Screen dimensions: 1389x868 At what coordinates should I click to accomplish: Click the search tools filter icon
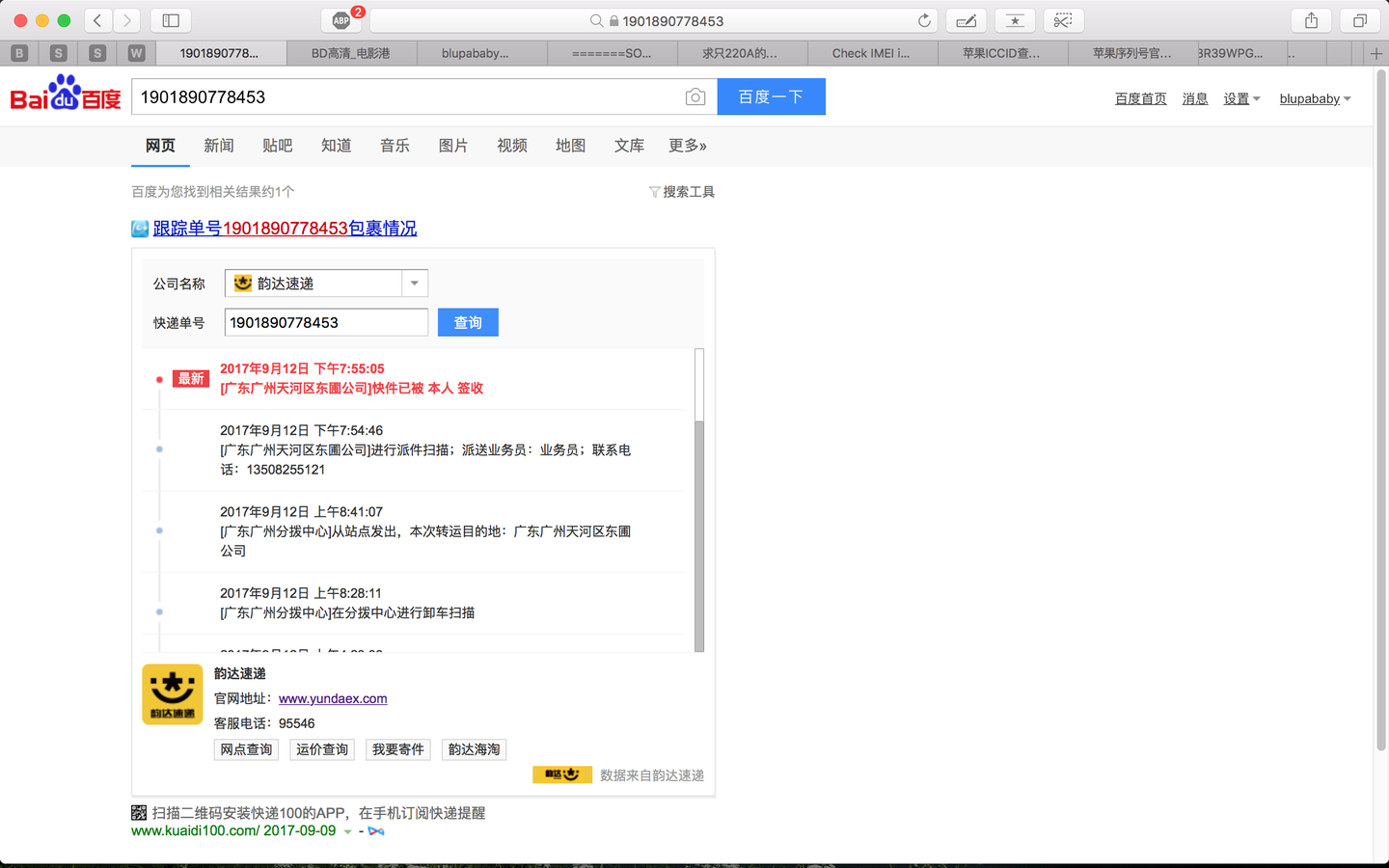click(x=654, y=192)
